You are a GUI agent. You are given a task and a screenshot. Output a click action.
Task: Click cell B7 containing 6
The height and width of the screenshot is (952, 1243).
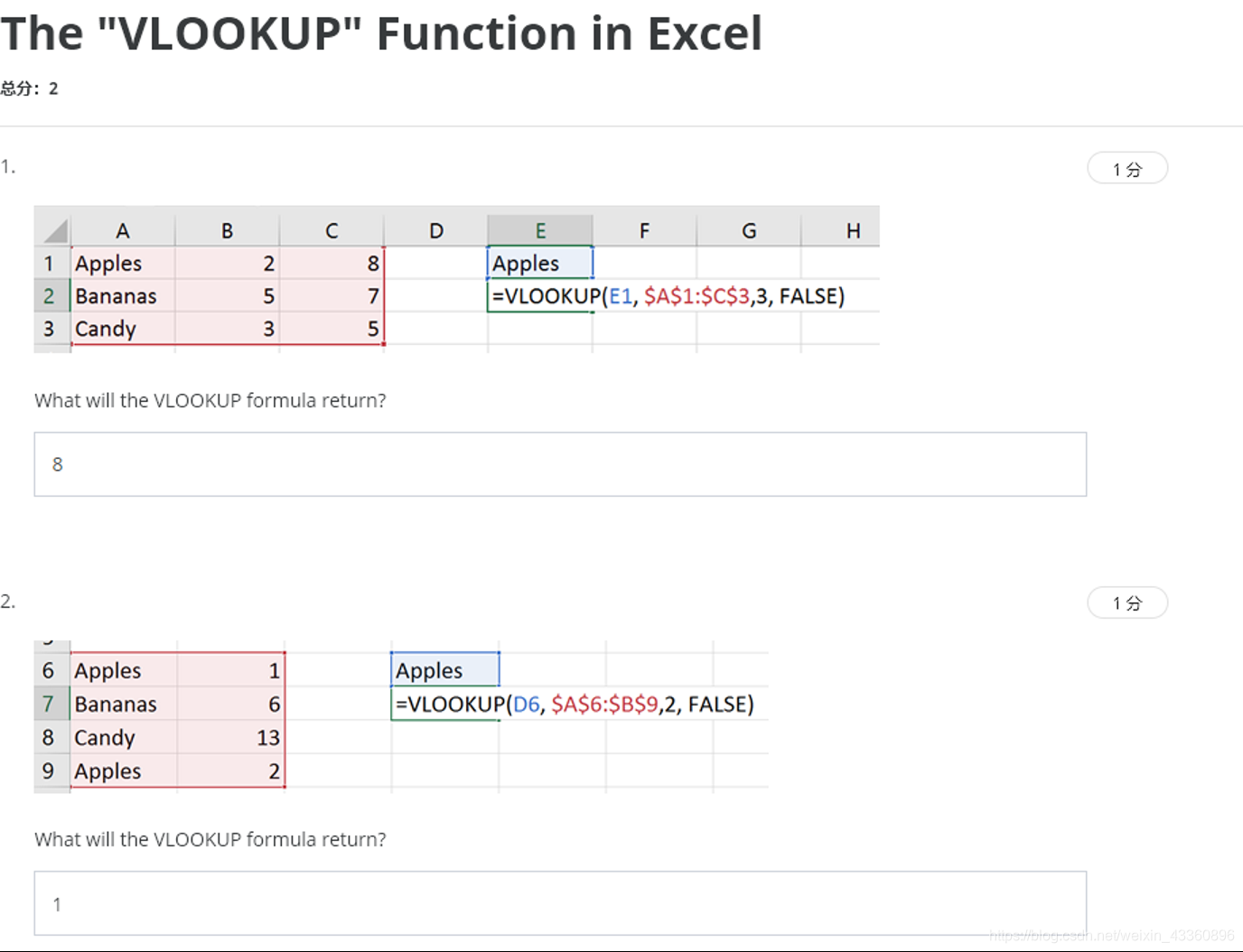[231, 705]
